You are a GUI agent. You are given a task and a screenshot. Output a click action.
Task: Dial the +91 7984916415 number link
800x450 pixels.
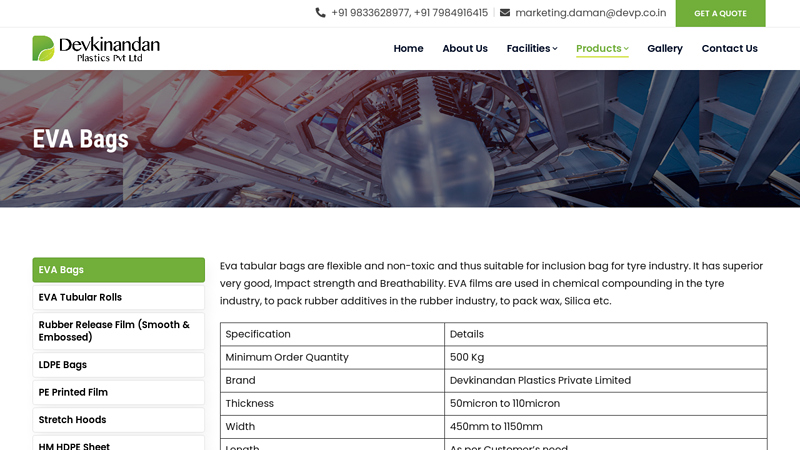tap(451, 13)
